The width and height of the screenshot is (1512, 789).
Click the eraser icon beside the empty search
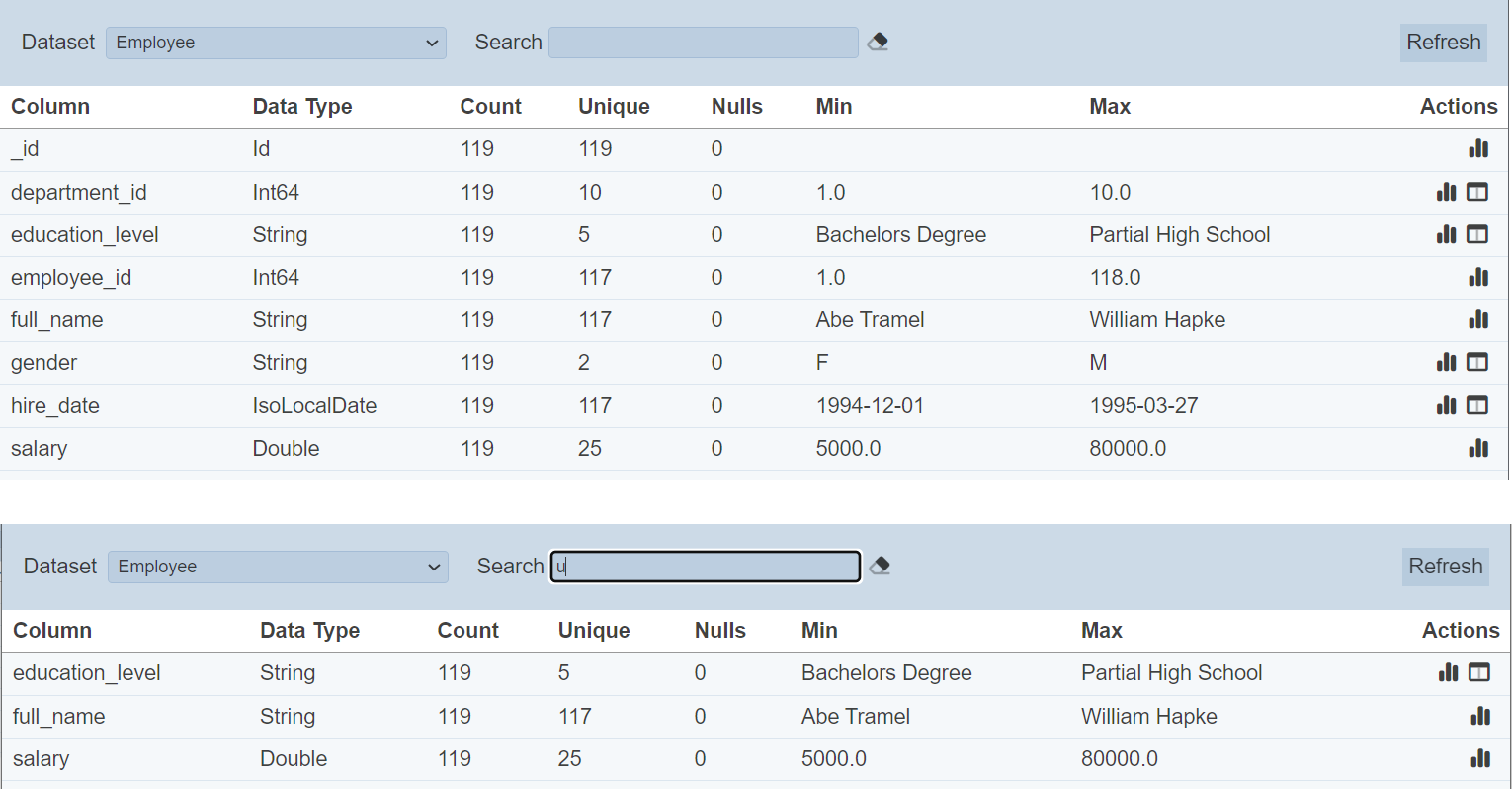click(x=878, y=43)
